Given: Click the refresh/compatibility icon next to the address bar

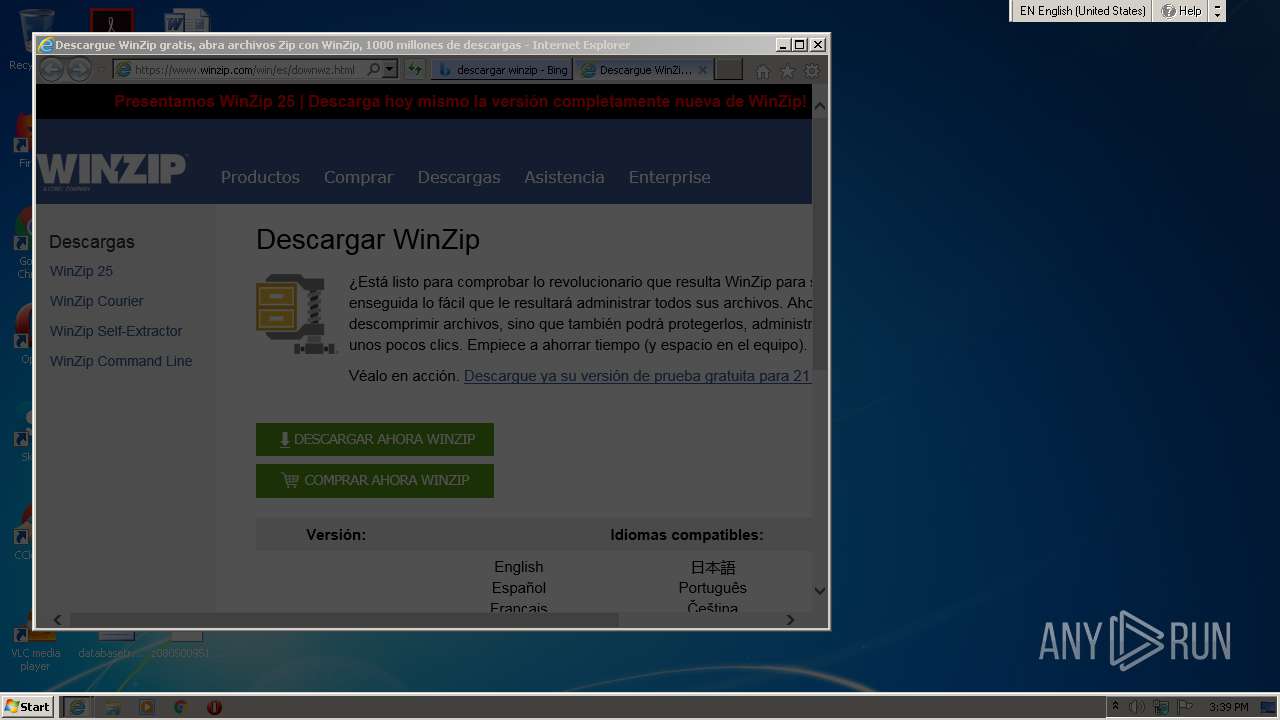Looking at the screenshot, I should 415,70.
